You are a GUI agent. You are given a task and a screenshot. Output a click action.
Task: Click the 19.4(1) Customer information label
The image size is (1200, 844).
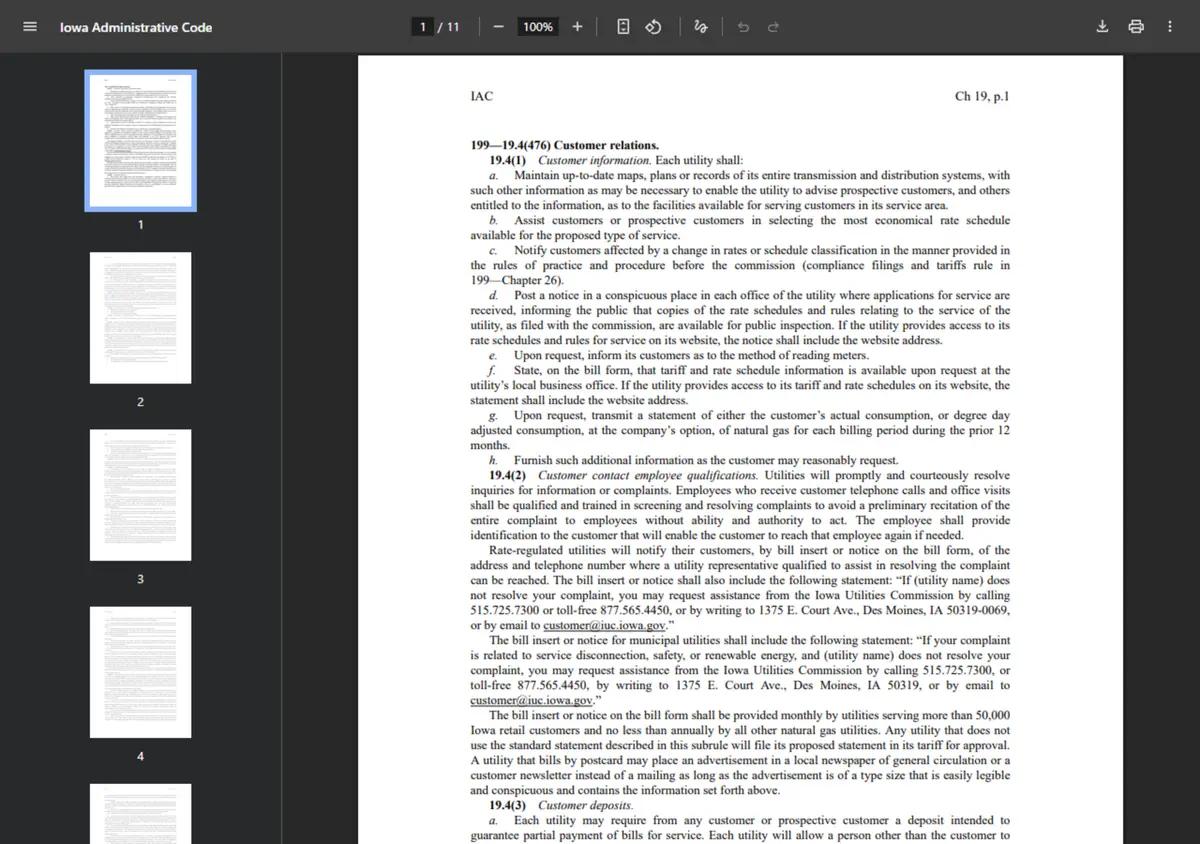570,160
